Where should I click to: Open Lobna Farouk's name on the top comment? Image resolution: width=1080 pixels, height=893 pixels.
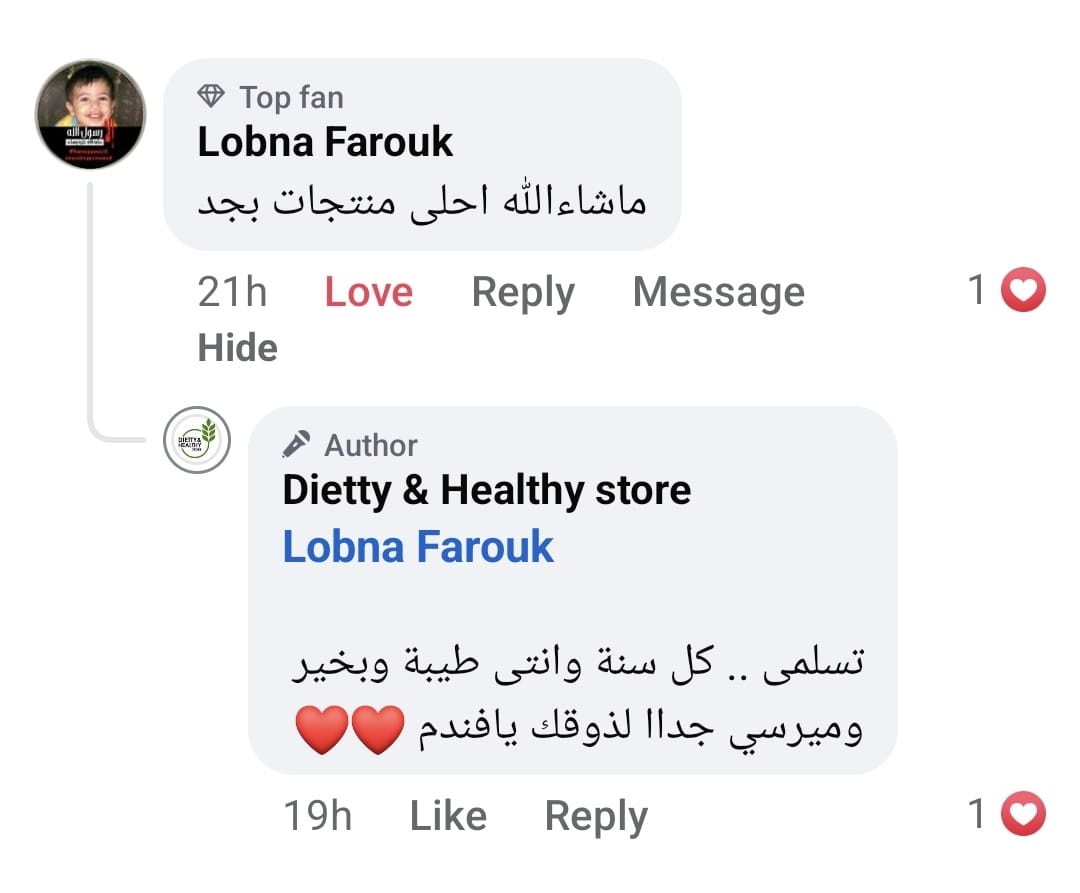[x=325, y=142]
